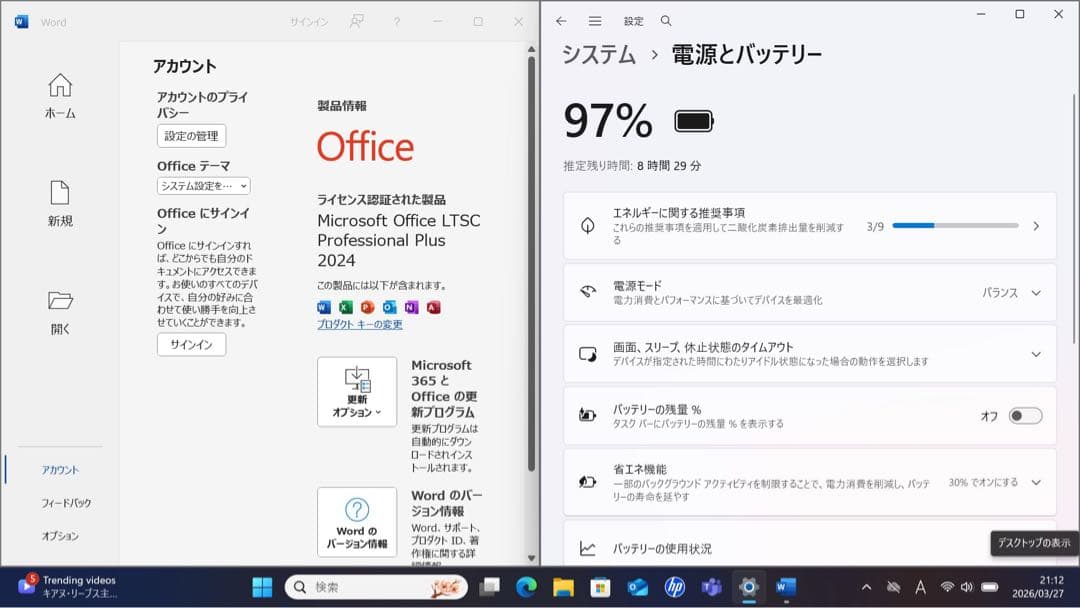
Task: Click サインイン in the Word title bar
Action: click(x=309, y=22)
